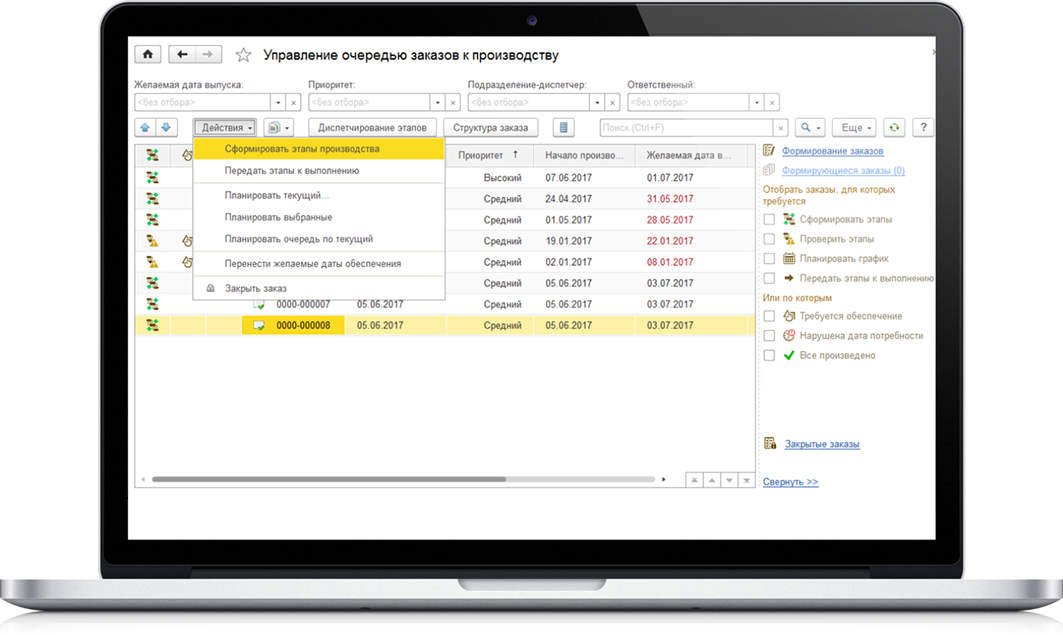Screen dimensions: 1063x635
Task: Click the Закрытые заказы folder icon
Action: 770,443
